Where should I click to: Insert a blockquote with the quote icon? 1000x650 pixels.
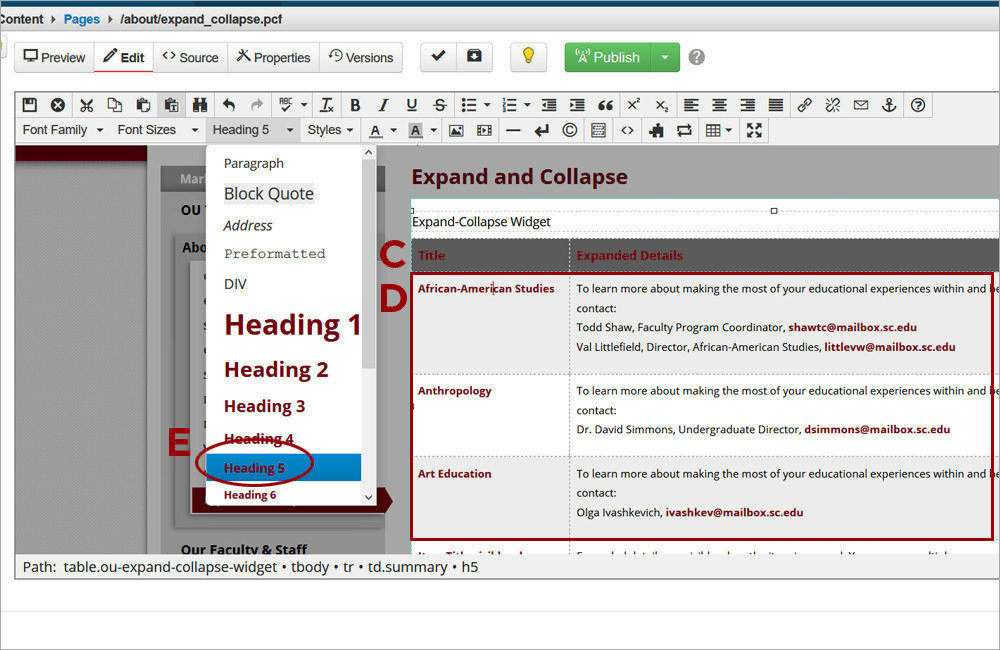(605, 105)
